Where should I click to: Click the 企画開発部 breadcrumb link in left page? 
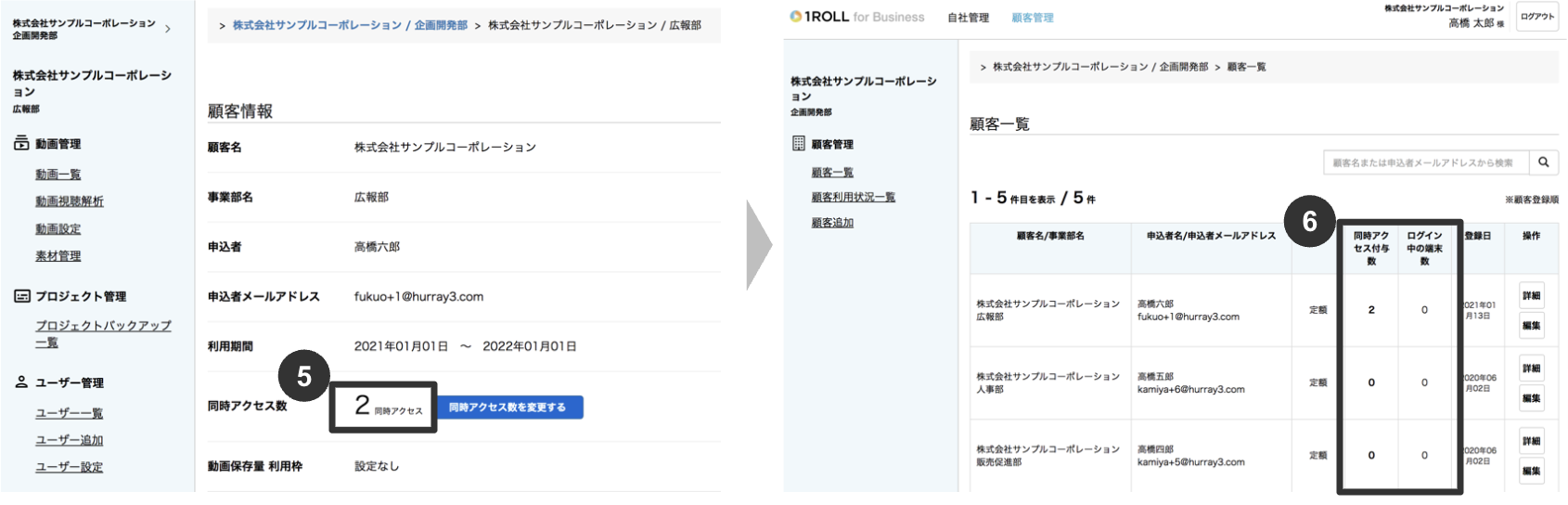tap(350, 25)
